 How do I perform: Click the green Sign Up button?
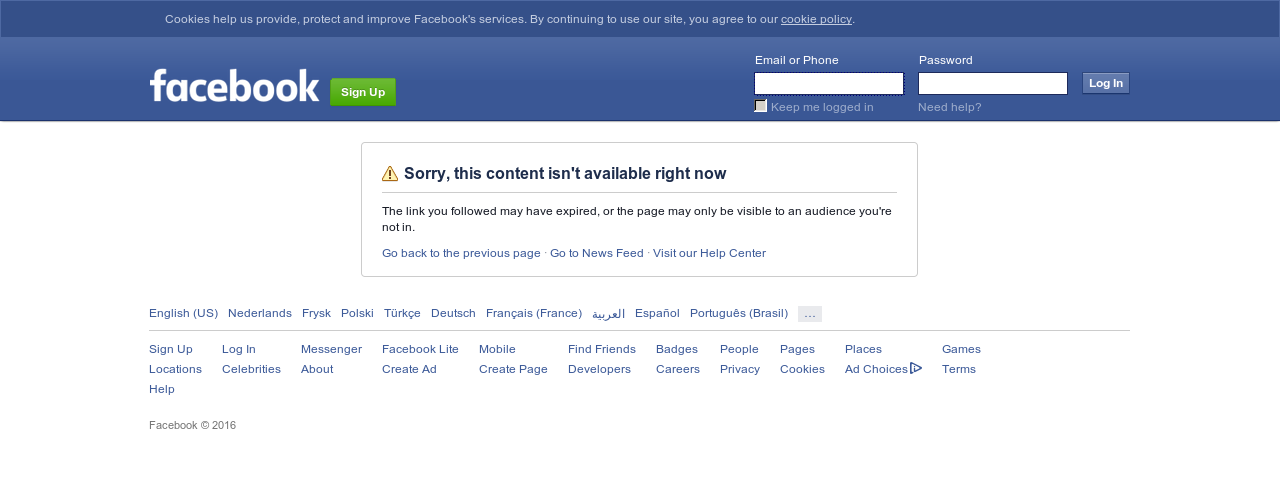pos(363,92)
